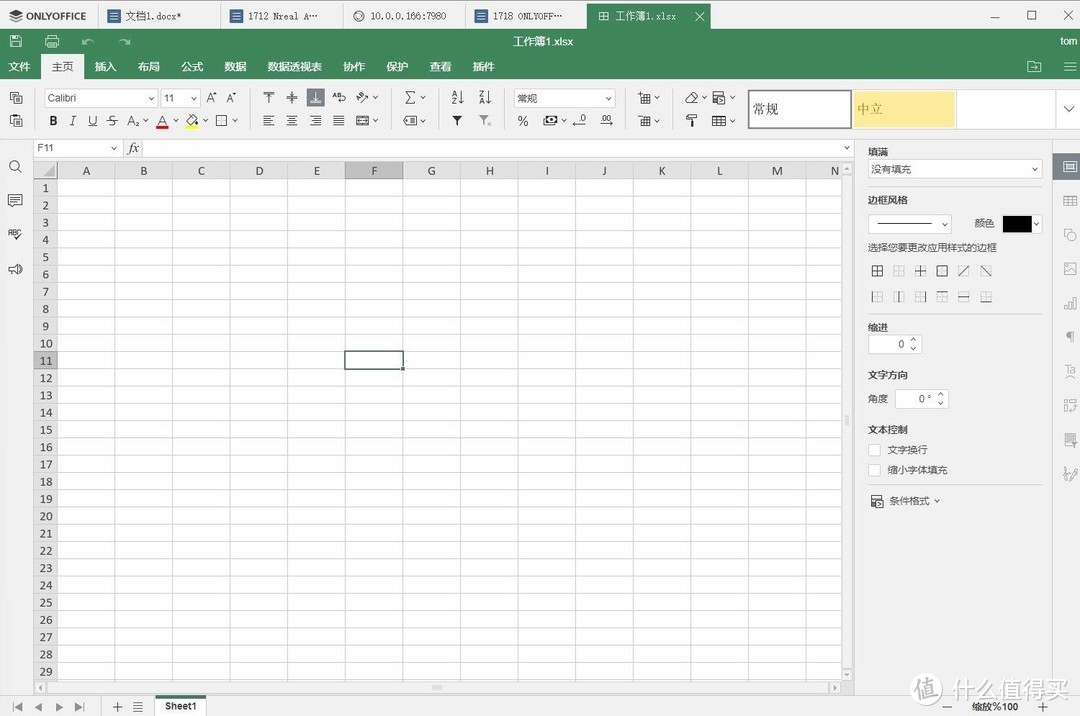Screen dimensions: 1080x716
Task: Toggle strikethrough formatting
Action: pos(112,120)
